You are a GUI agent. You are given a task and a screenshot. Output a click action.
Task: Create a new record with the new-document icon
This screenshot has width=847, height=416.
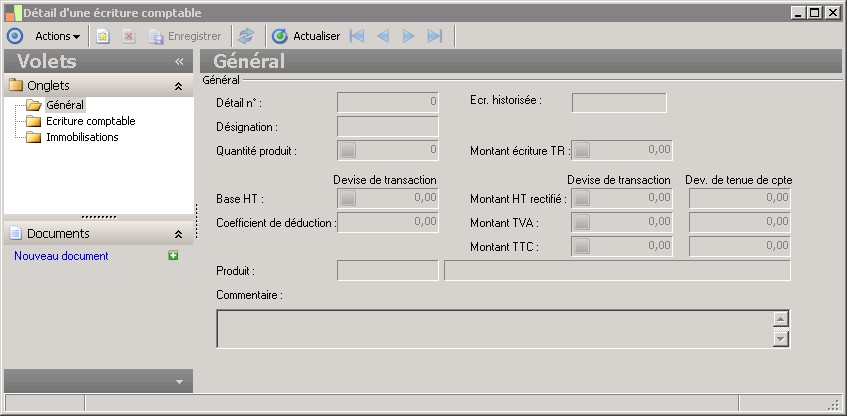pos(103,36)
